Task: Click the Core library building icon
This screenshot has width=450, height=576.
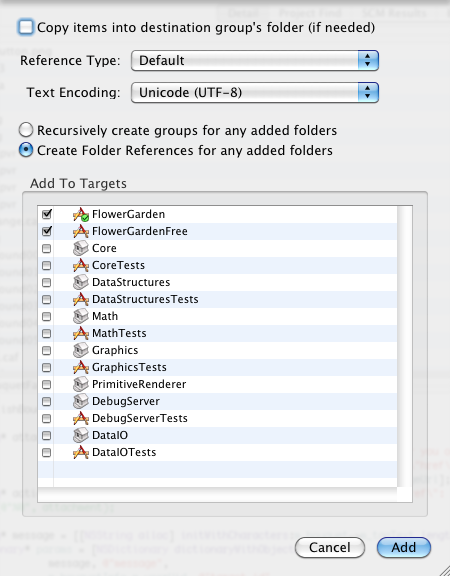Action: pos(81,248)
